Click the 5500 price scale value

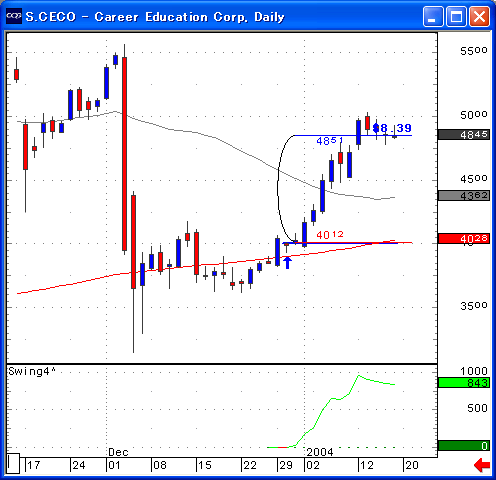tap(474, 51)
